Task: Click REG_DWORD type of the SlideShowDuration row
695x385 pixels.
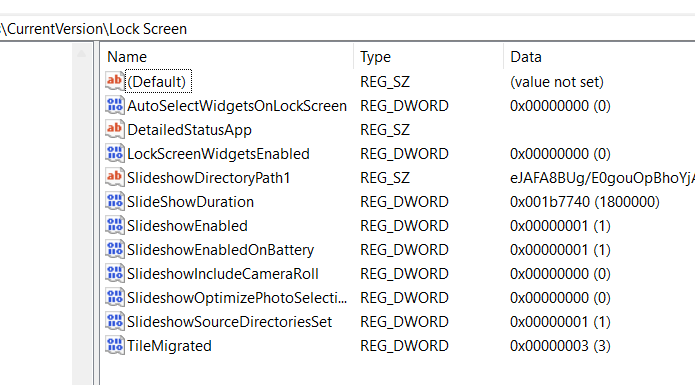Action: pos(404,202)
